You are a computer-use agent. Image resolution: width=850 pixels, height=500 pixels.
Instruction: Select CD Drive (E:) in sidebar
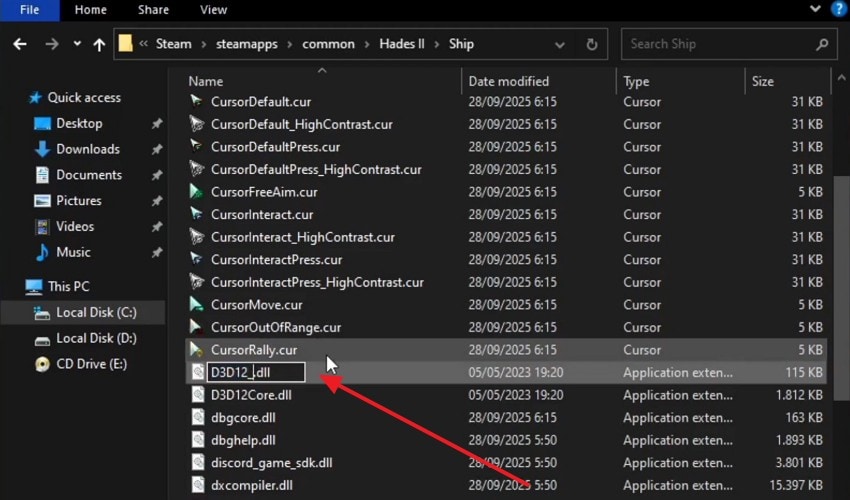91,364
